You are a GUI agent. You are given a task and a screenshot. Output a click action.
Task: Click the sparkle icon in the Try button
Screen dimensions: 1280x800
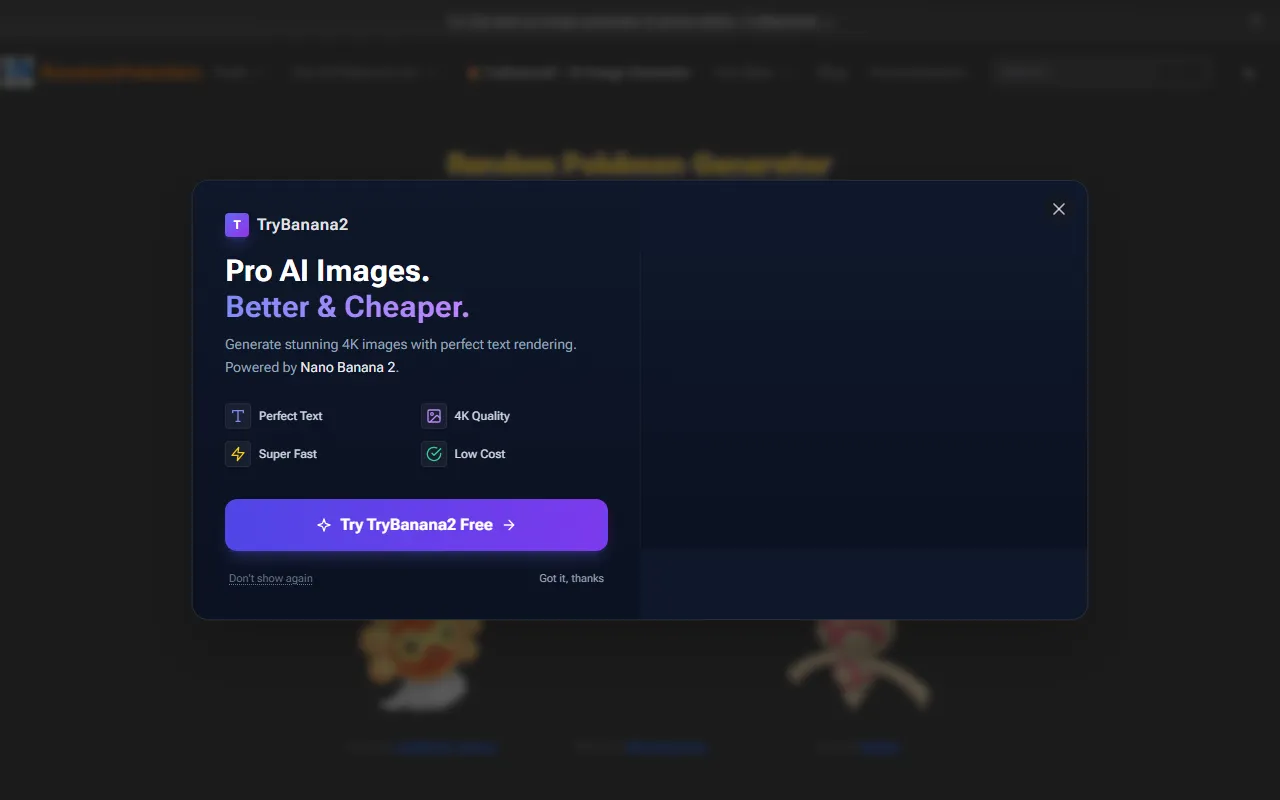(324, 525)
